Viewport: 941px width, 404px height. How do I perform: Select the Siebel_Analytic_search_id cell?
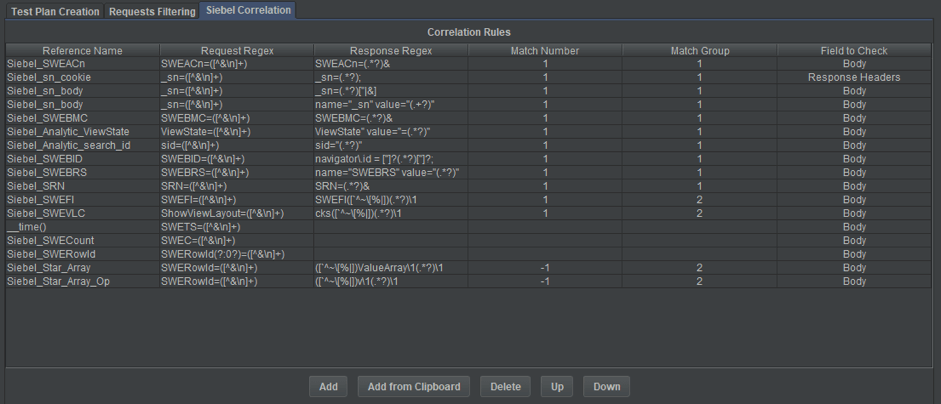pos(83,145)
